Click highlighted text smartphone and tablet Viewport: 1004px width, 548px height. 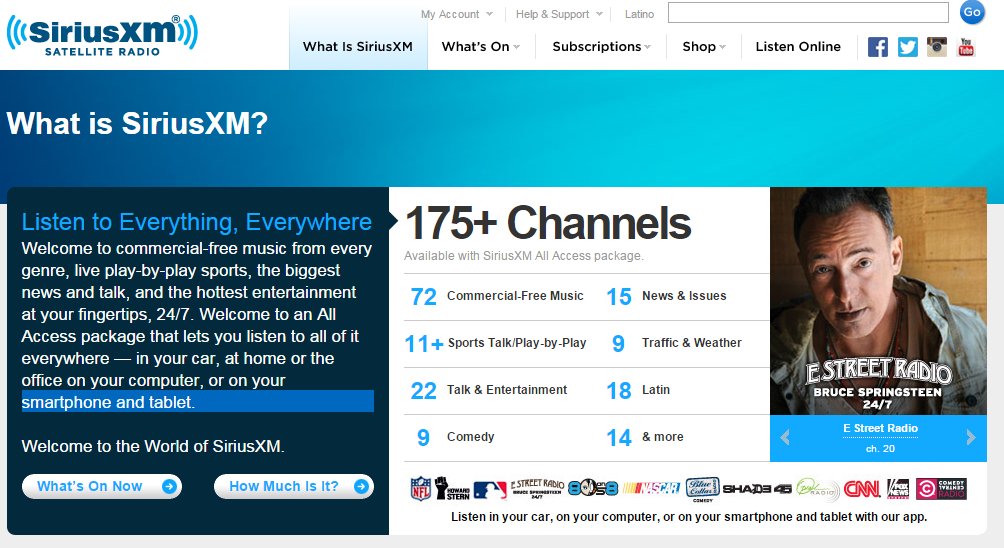pos(108,402)
